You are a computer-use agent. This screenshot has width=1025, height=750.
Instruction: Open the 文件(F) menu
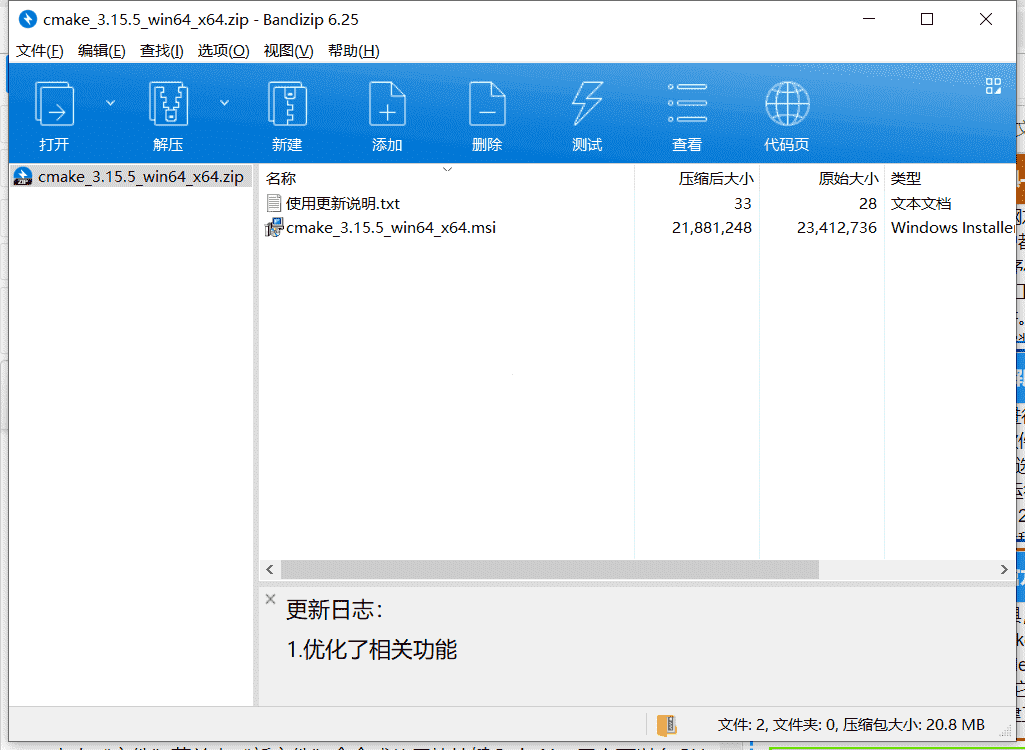[39, 50]
